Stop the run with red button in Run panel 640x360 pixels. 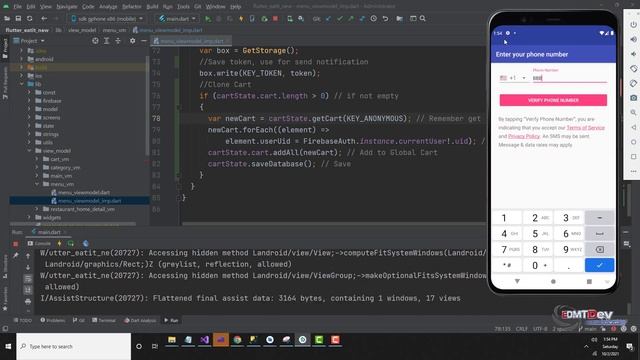(x=16, y=244)
